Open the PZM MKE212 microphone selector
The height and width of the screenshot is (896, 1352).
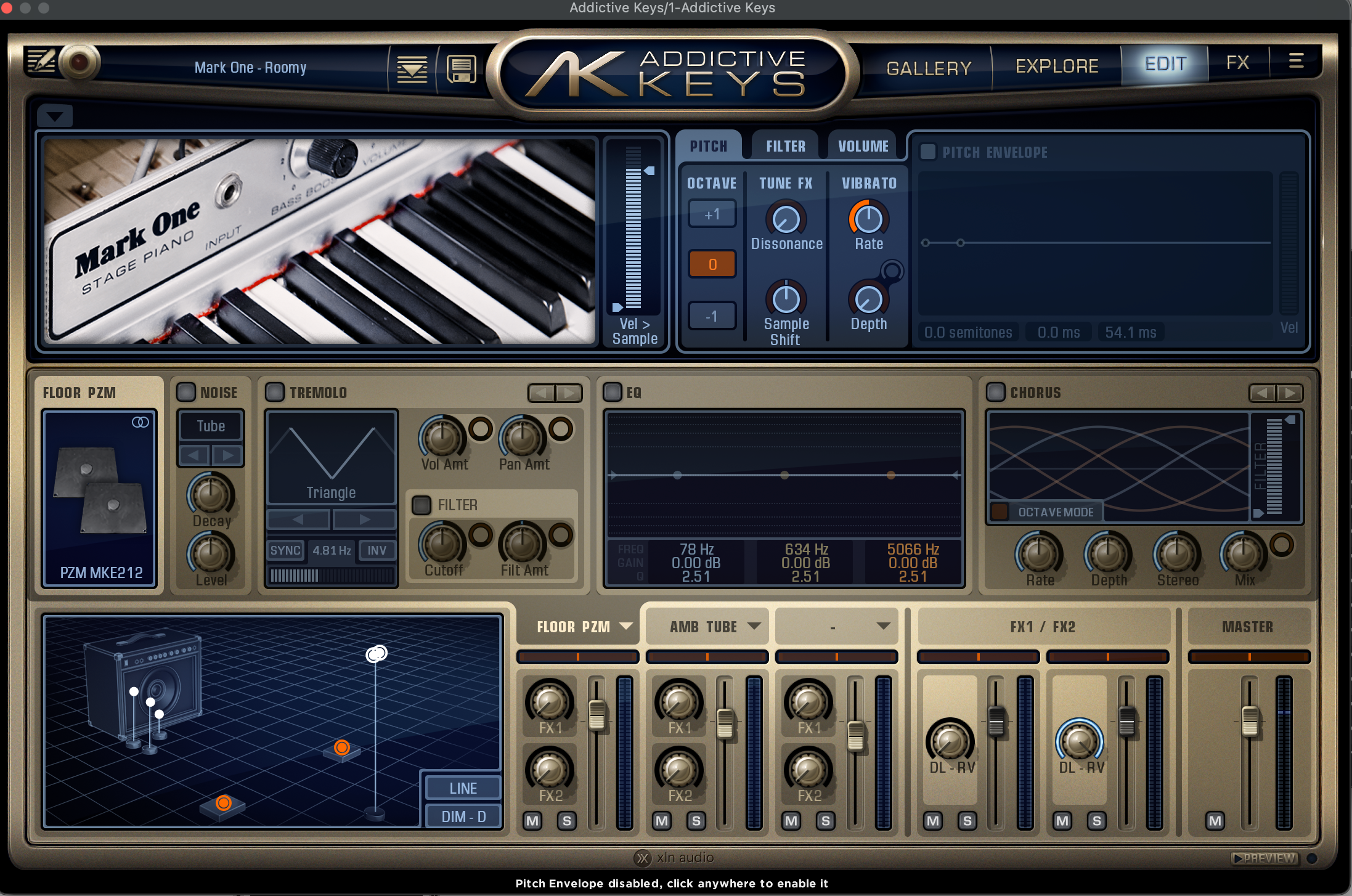point(100,498)
